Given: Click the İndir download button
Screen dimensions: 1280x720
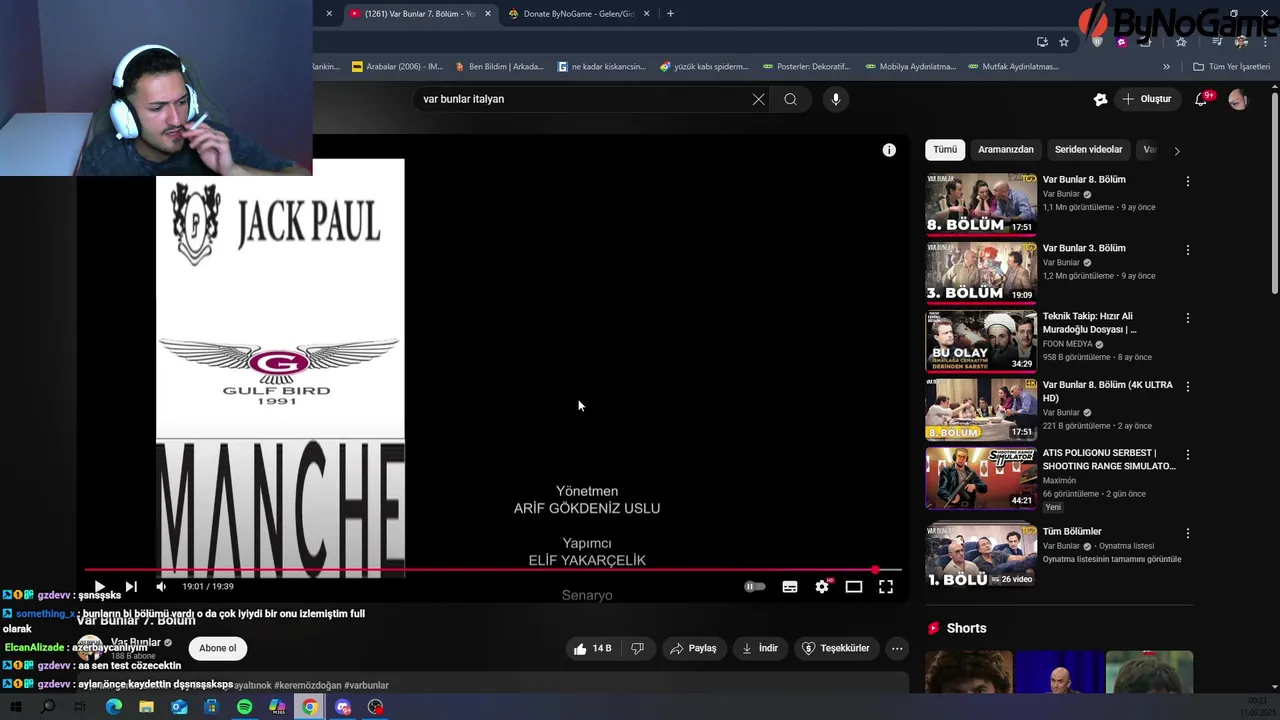Looking at the screenshot, I should 759,648.
